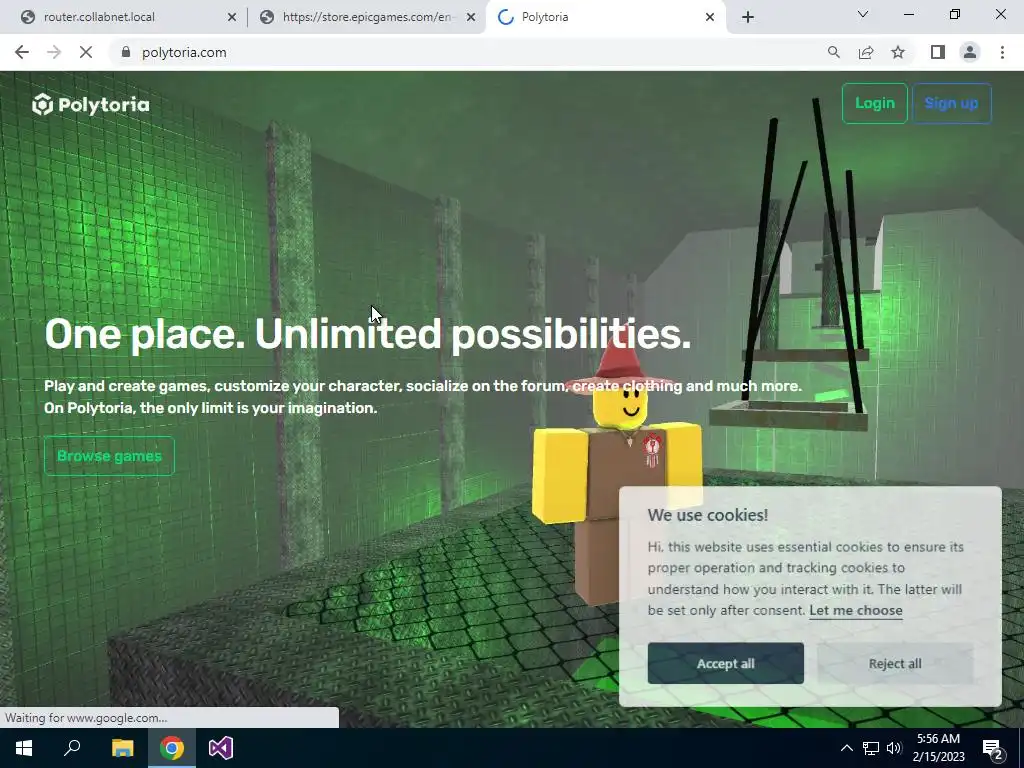
Task: Share this page from the address bar
Action: click(x=866, y=52)
